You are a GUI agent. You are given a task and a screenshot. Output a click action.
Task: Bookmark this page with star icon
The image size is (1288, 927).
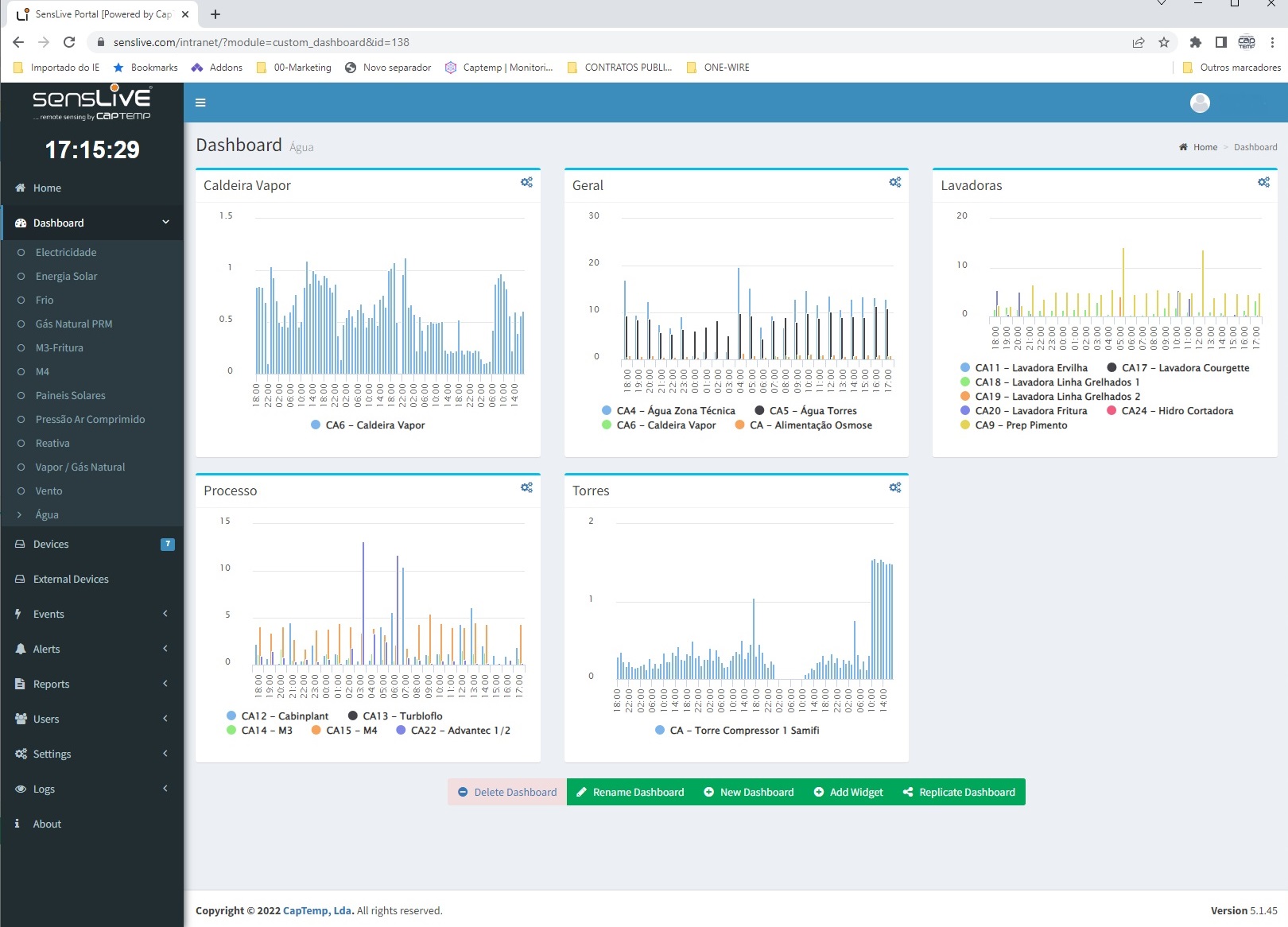coord(1164,42)
